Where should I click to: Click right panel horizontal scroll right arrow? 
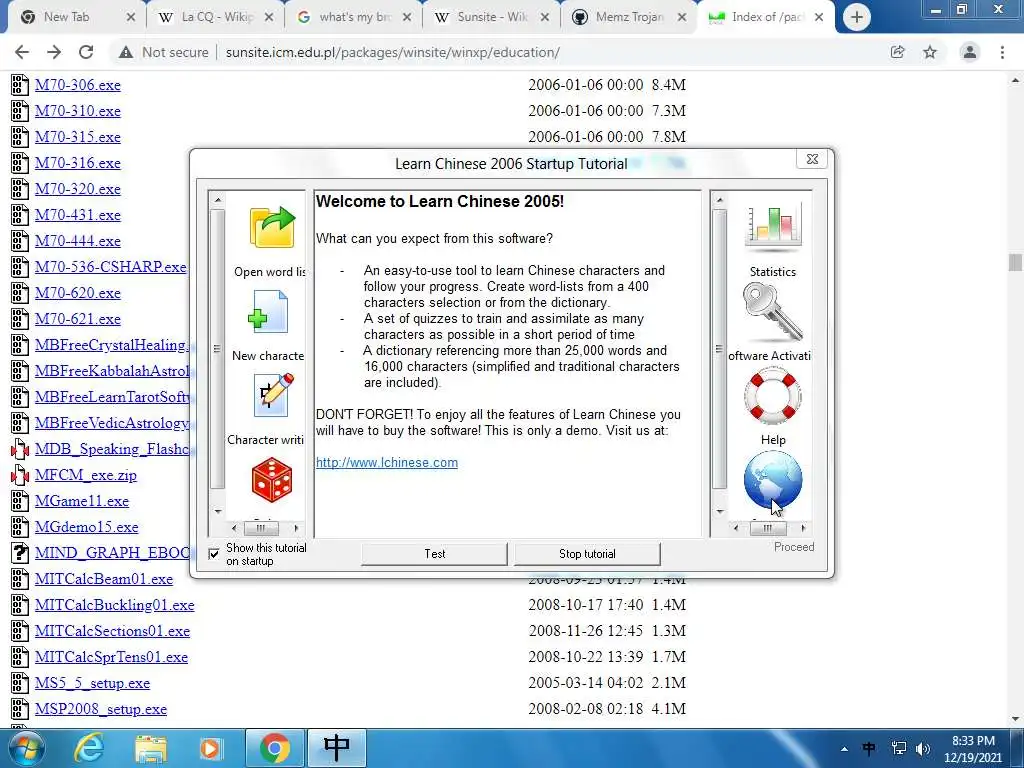click(803, 528)
